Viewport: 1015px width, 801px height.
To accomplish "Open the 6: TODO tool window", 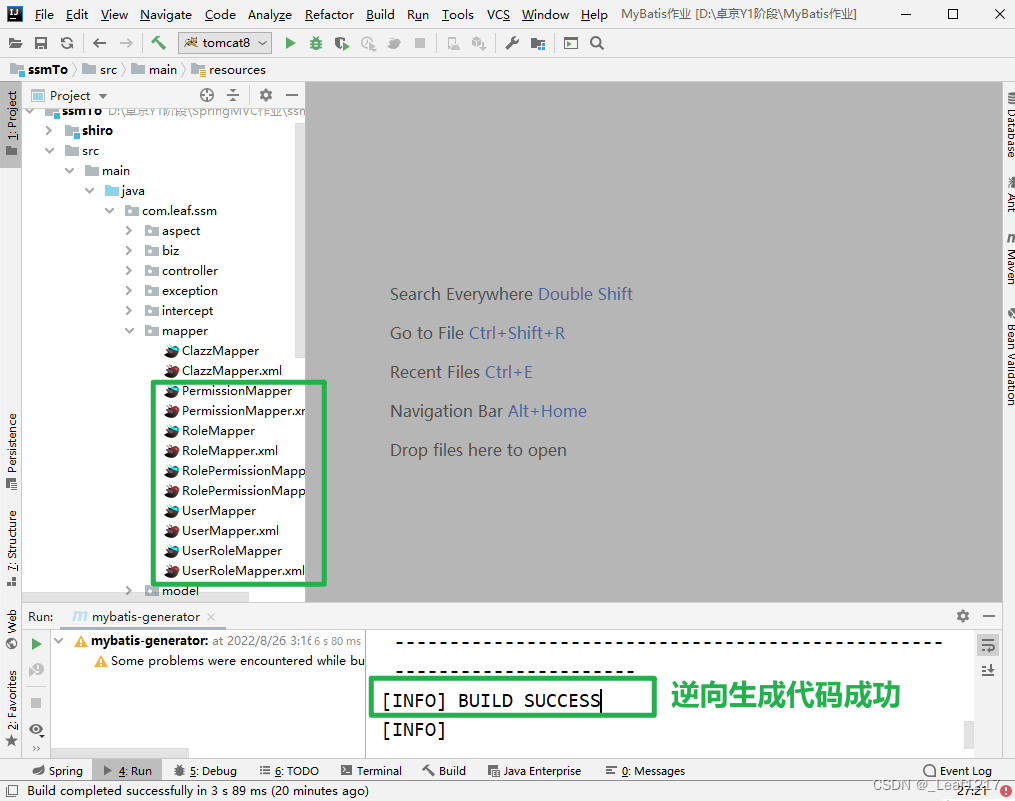I will (x=289, y=771).
